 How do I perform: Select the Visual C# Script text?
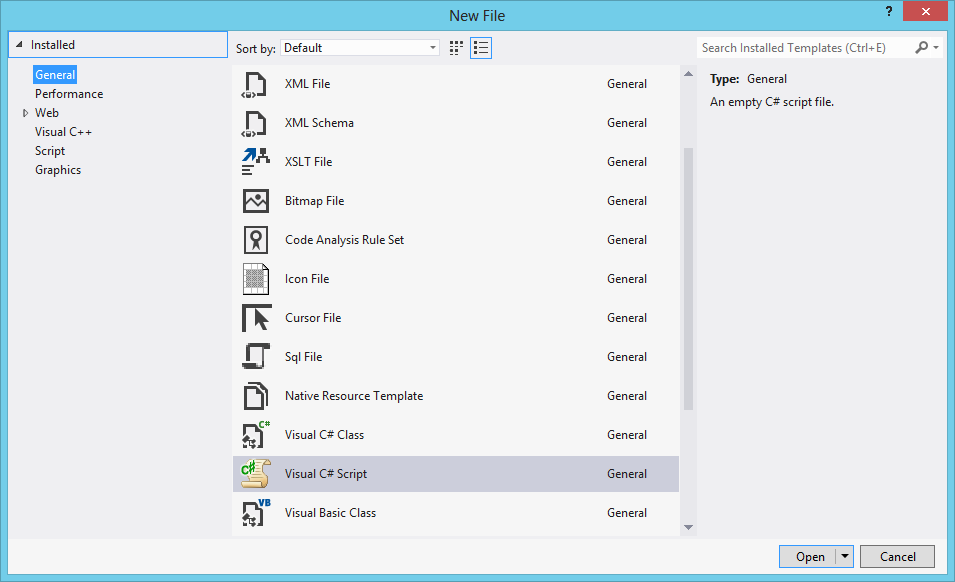326,474
